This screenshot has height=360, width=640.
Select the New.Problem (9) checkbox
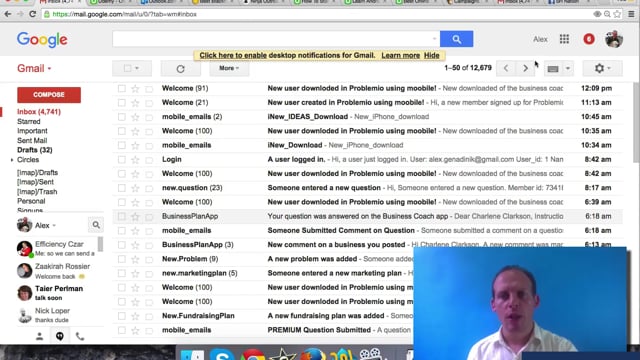pyautogui.click(x=122, y=259)
